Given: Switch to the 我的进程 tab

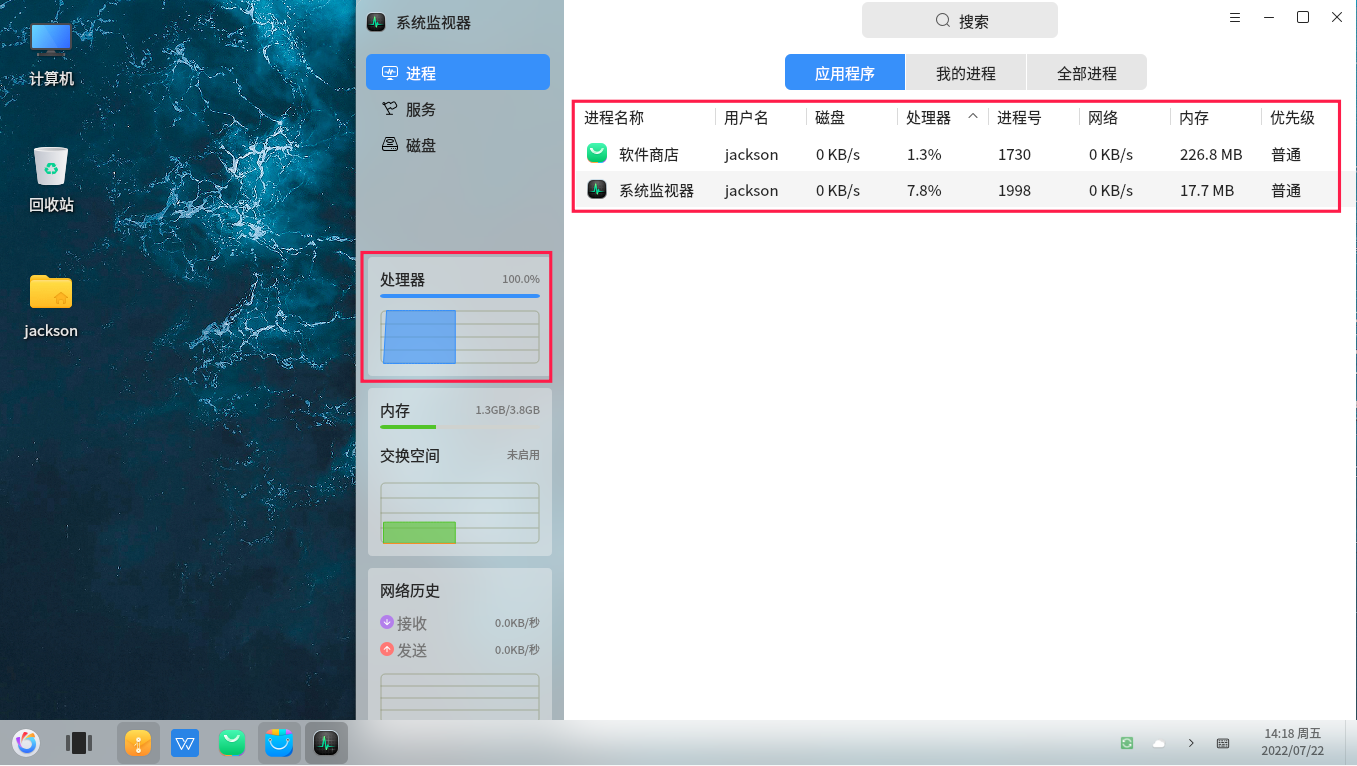Looking at the screenshot, I should 966,73.
